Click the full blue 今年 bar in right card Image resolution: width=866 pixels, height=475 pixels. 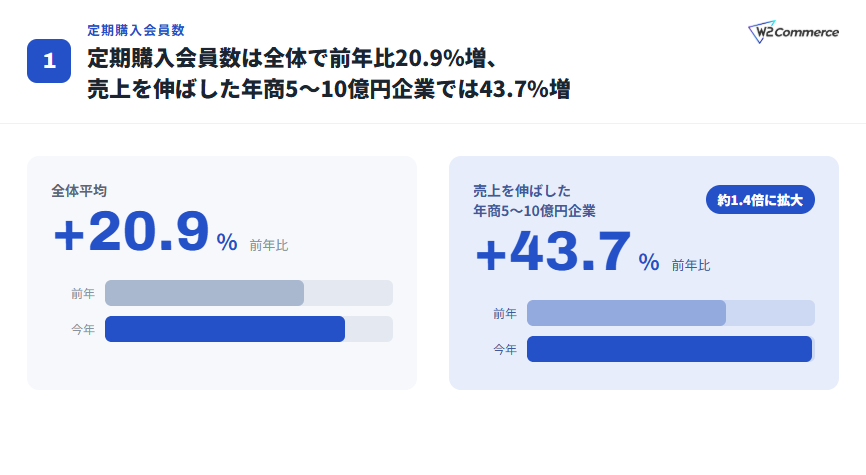(x=669, y=349)
